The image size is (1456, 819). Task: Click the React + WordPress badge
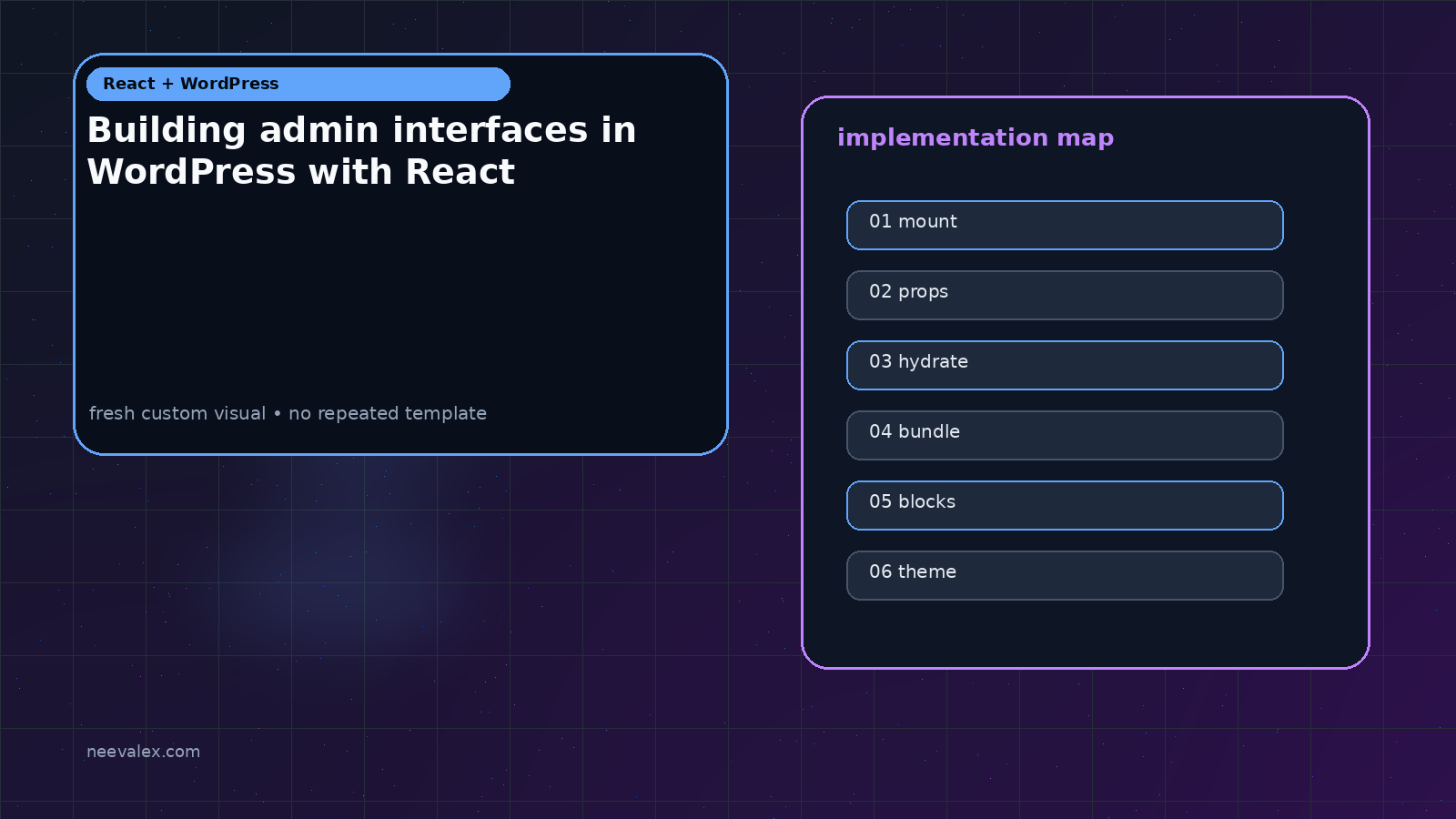click(298, 84)
